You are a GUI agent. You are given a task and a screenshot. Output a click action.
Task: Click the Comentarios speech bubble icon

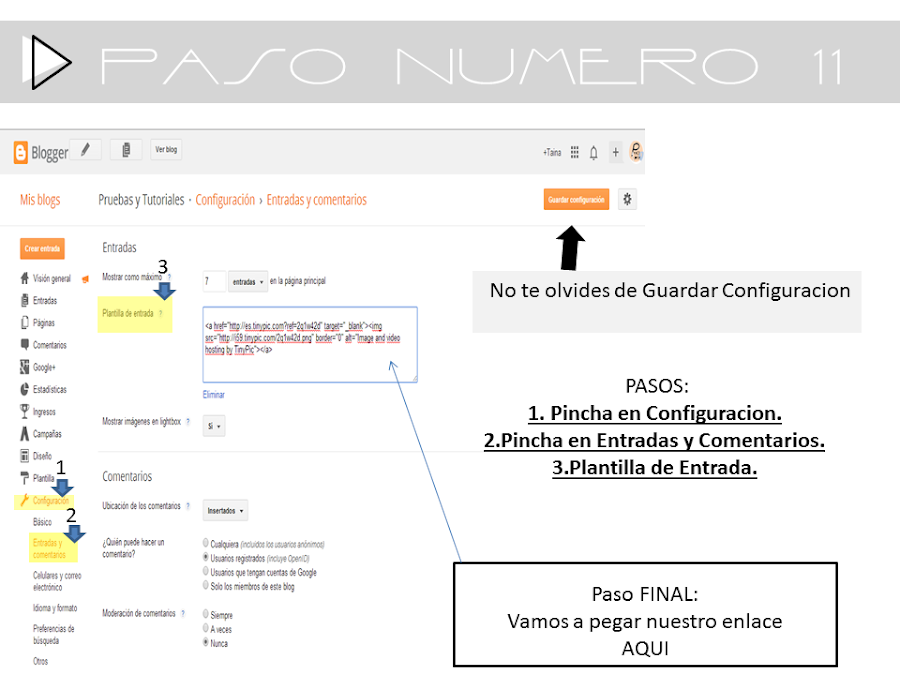point(24,344)
